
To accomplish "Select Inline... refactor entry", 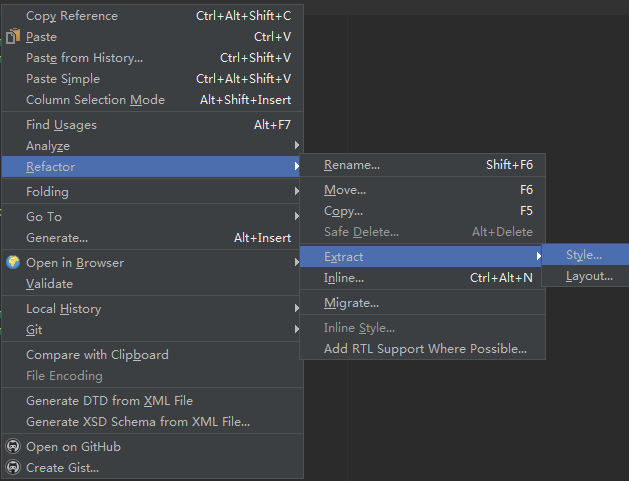I will coord(422,278).
